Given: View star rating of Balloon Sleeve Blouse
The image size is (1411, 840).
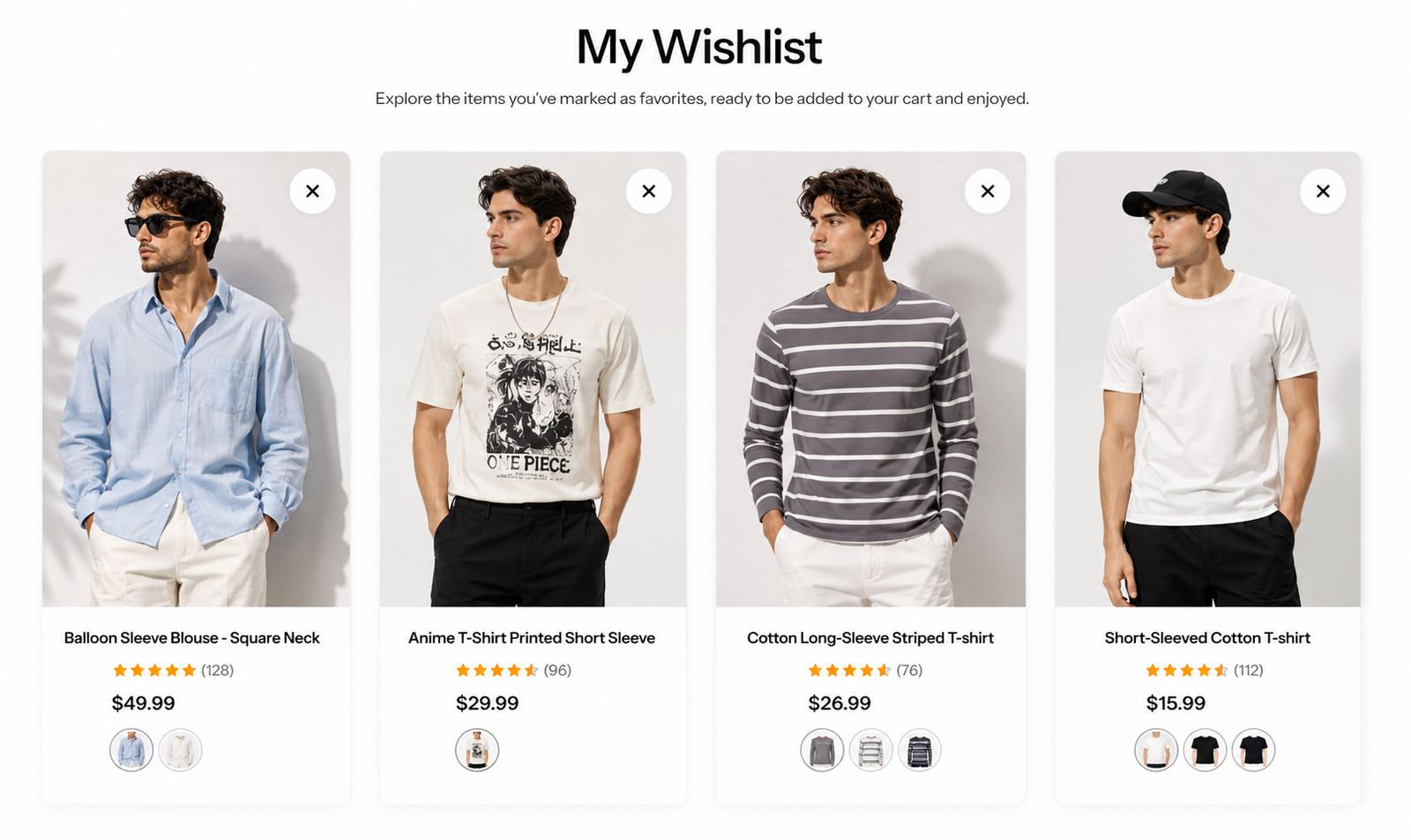Looking at the screenshot, I should [x=154, y=670].
